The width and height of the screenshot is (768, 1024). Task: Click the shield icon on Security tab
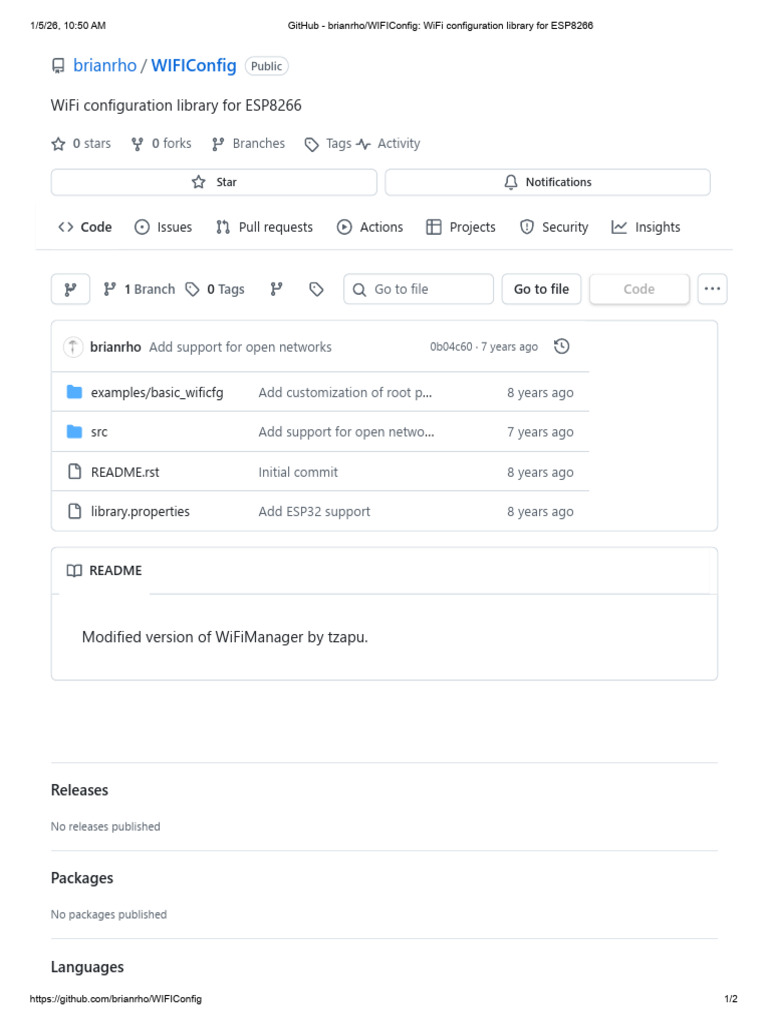click(x=527, y=227)
